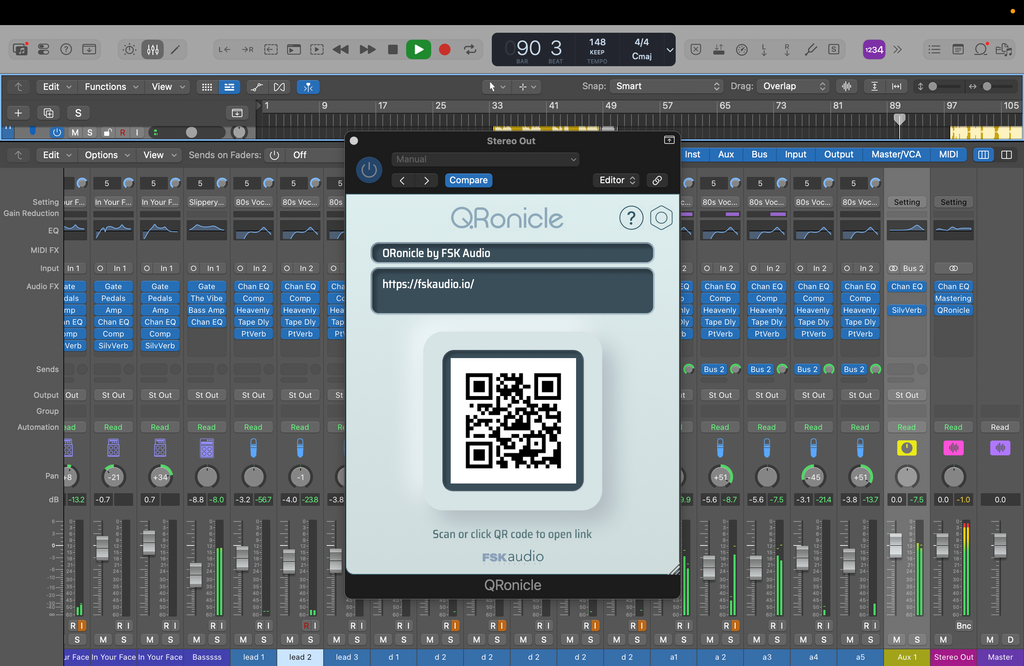Open the tracks area Edit menu
Viewport: 1024px width, 666px height.
pyautogui.click(x=57, y=87)
